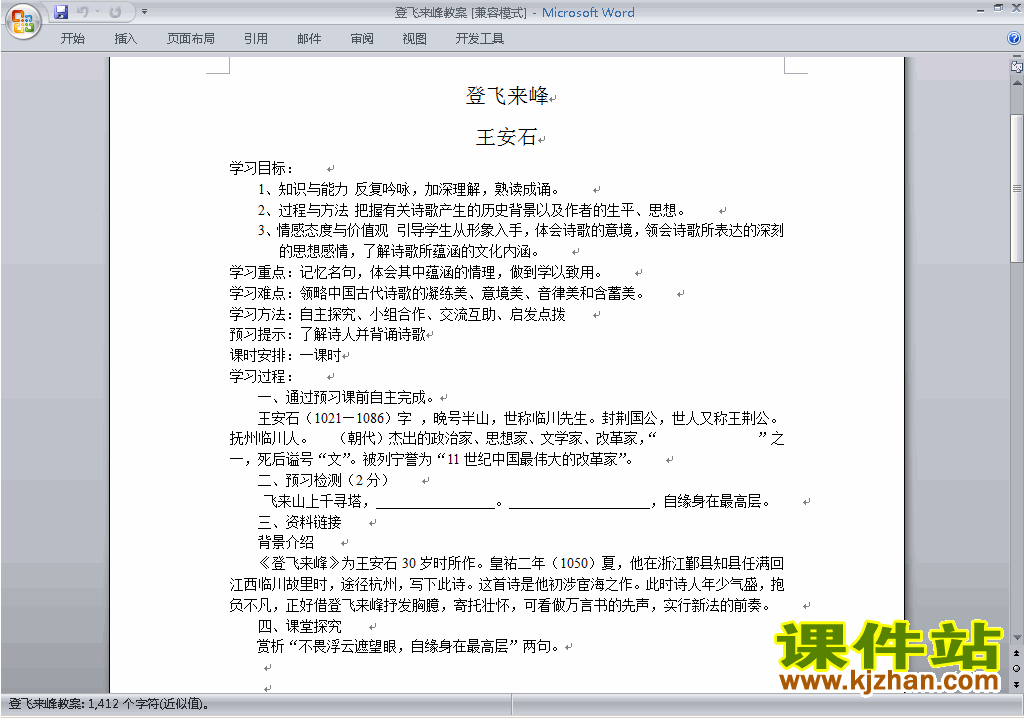Screen dimensions: 1024x718
Task: Restore down the Word window
Action: 999,8
